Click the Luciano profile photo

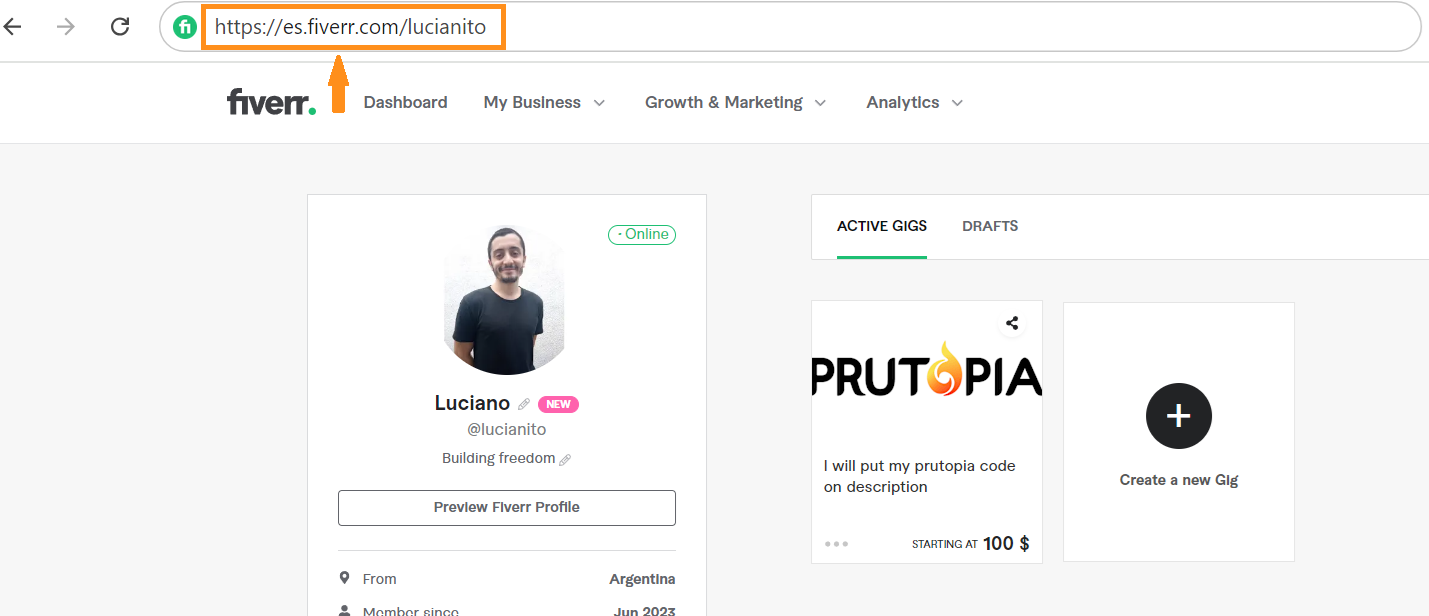coord(506,300)
